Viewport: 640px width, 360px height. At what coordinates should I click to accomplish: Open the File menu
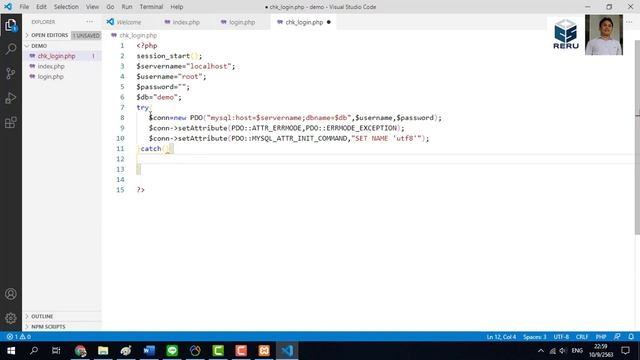(24, 7)
